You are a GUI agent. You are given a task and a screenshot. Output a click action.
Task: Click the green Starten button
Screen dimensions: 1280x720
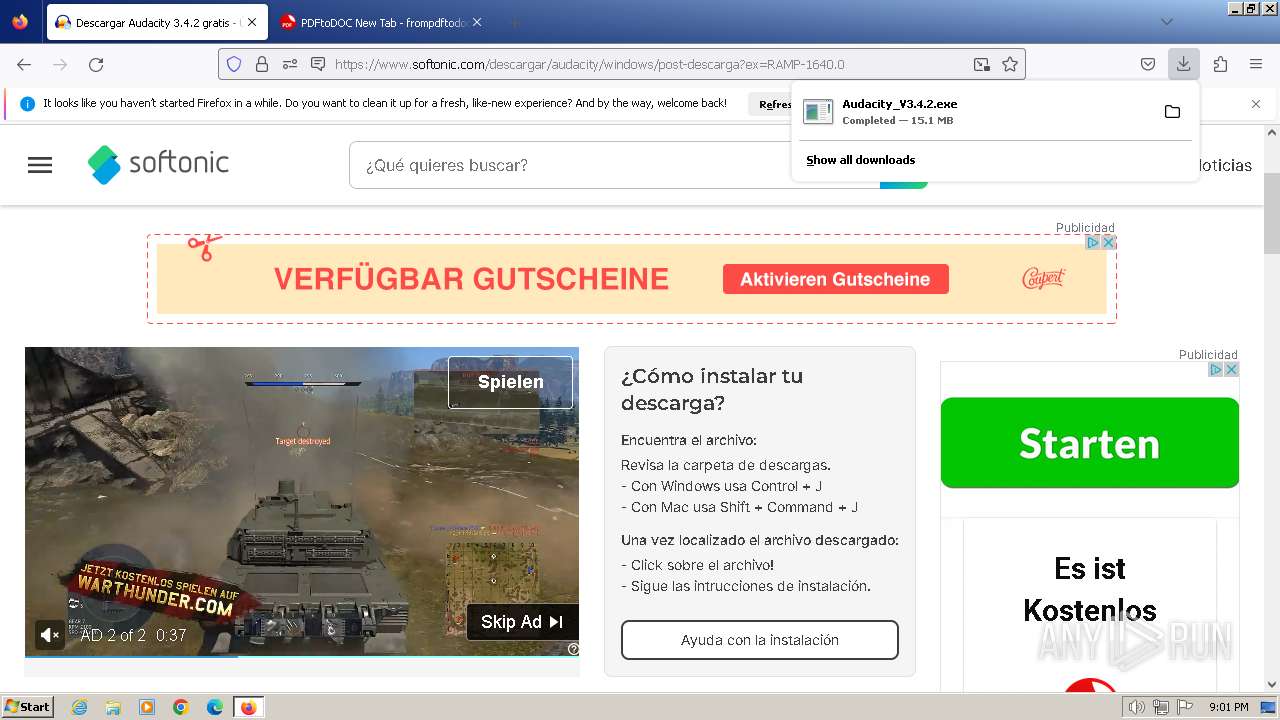(1090, 443)
